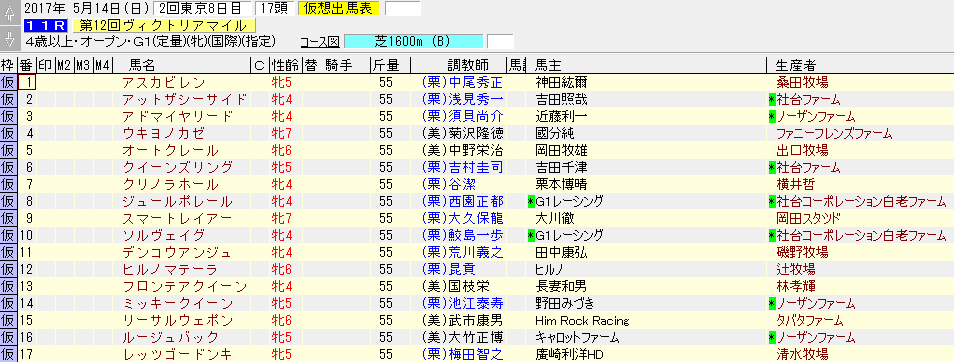
Task: Click the green asterisk beside G1レーシング in row 8
Action: [531, 201]
